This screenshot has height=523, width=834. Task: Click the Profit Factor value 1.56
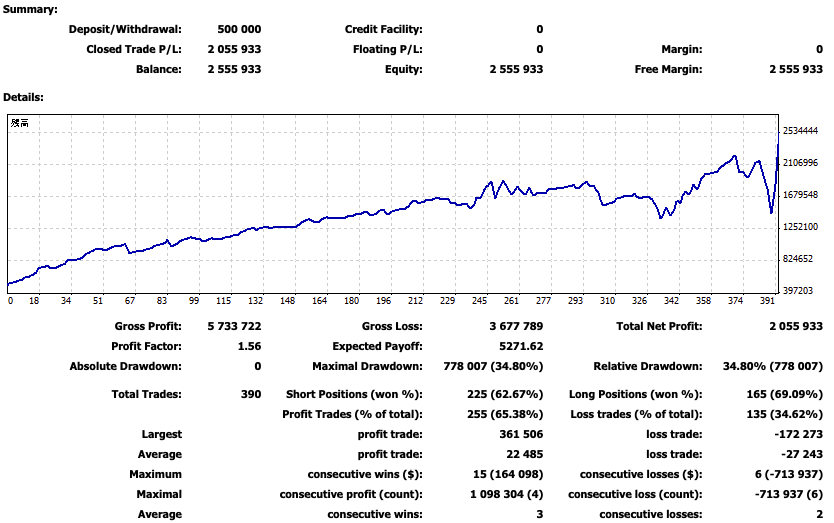250,346
